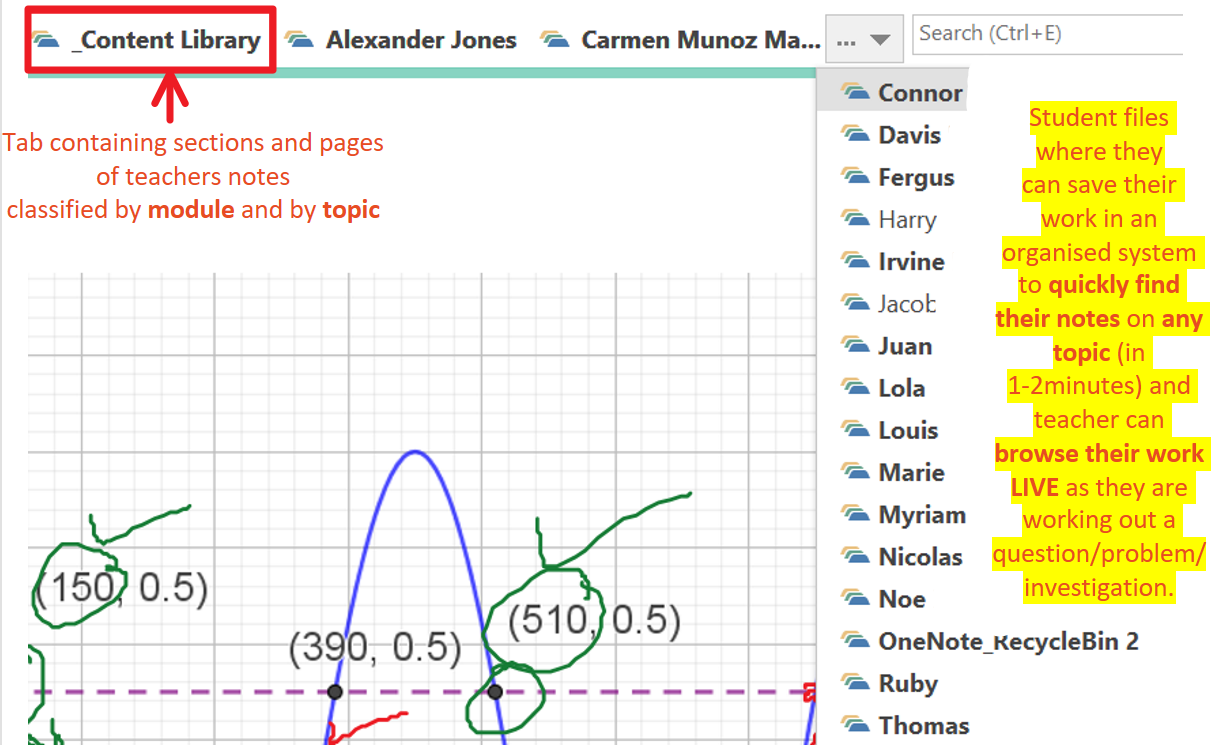Expand the more sections overflow dropdown
The height and width of the screenshot is (745, 1231).
pyautogui.click(x=864, y=41)
